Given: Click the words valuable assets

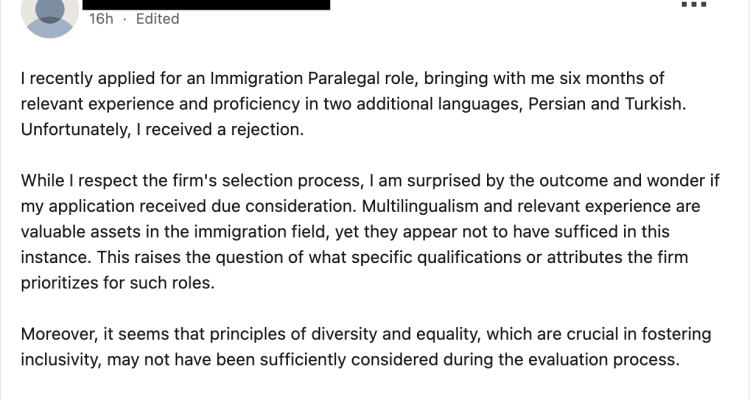Looking at the screenshot, I should (81, 232).
